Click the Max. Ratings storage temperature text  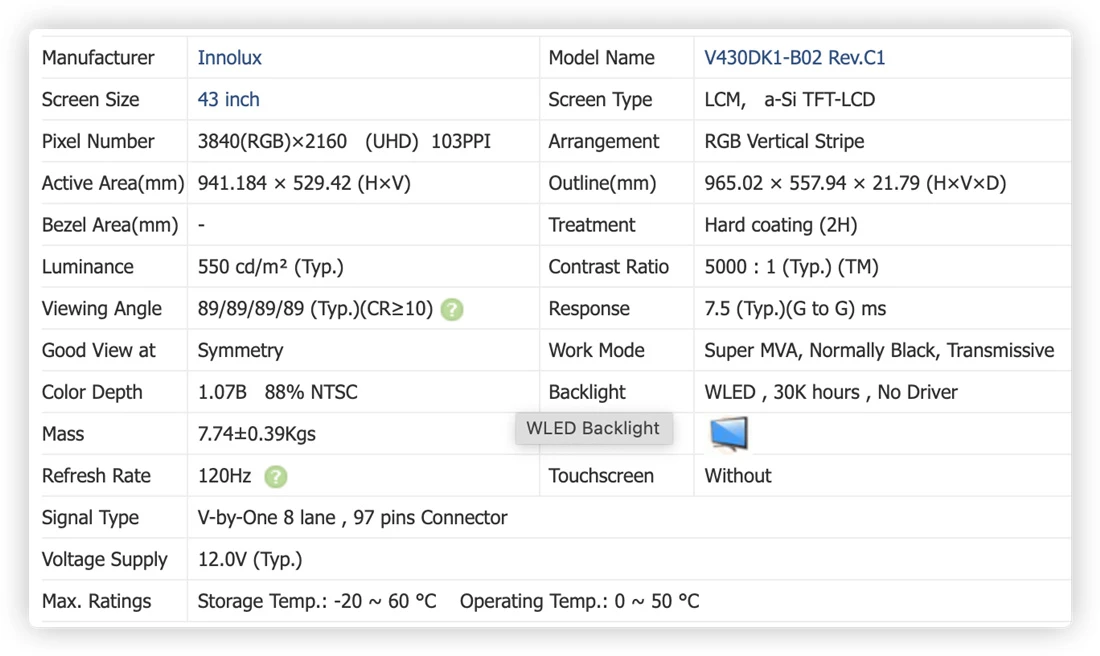pyautogui.click(x=317, y=601)
